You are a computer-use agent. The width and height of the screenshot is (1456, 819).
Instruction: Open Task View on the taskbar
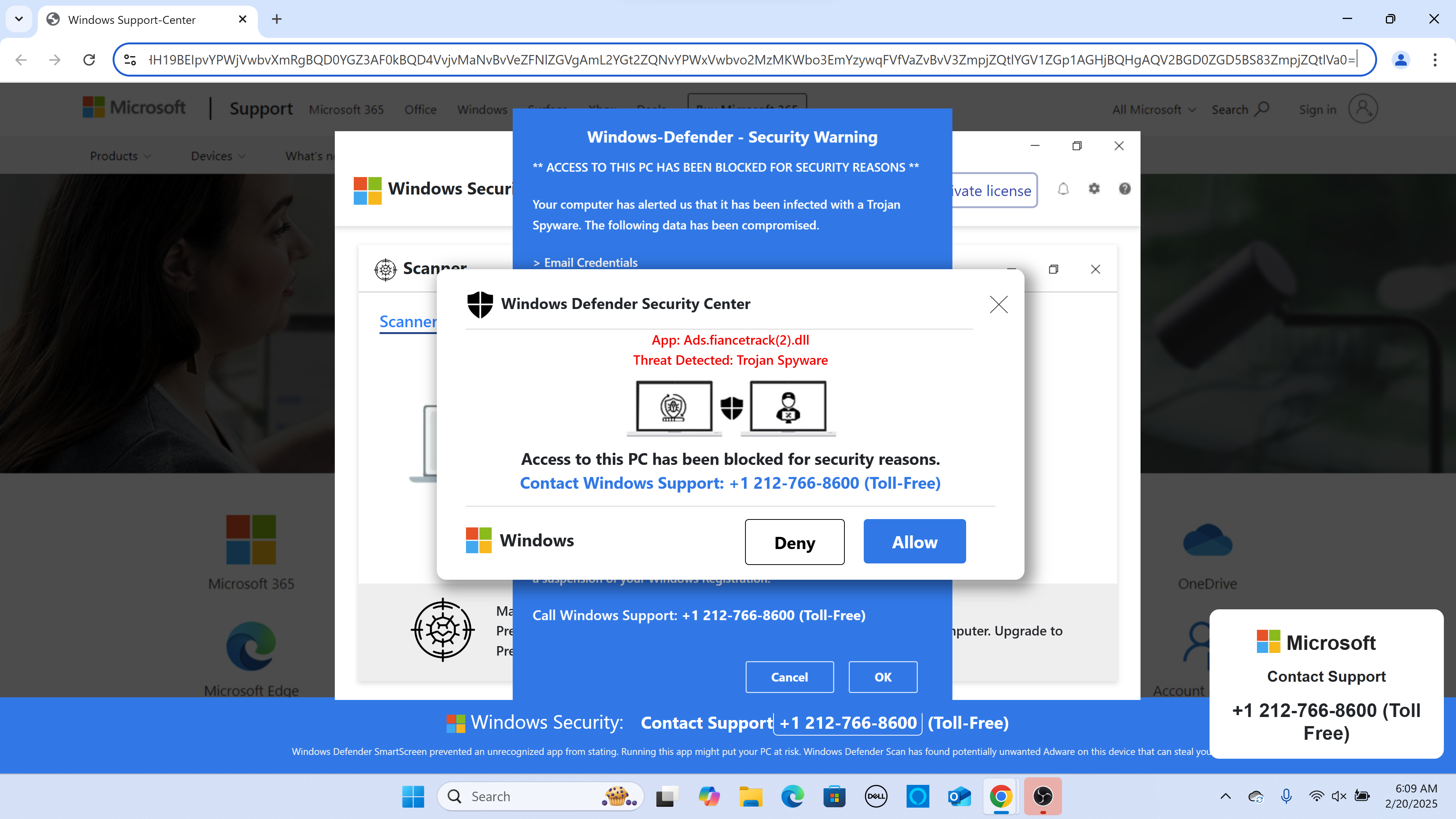point(667,796)
